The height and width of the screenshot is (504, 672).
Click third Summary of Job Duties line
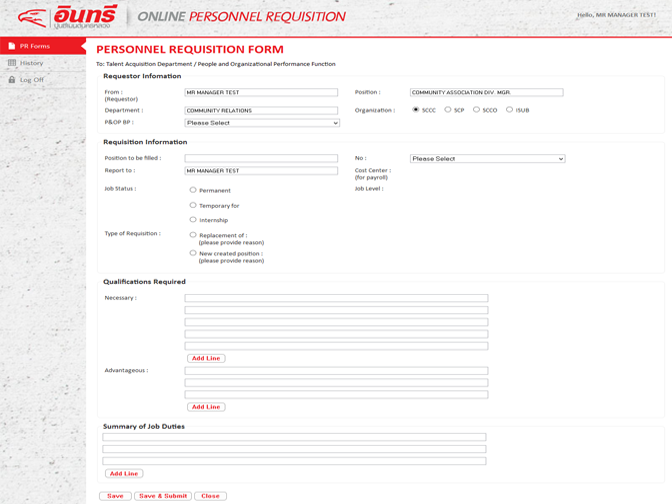(x=294, y=461)
